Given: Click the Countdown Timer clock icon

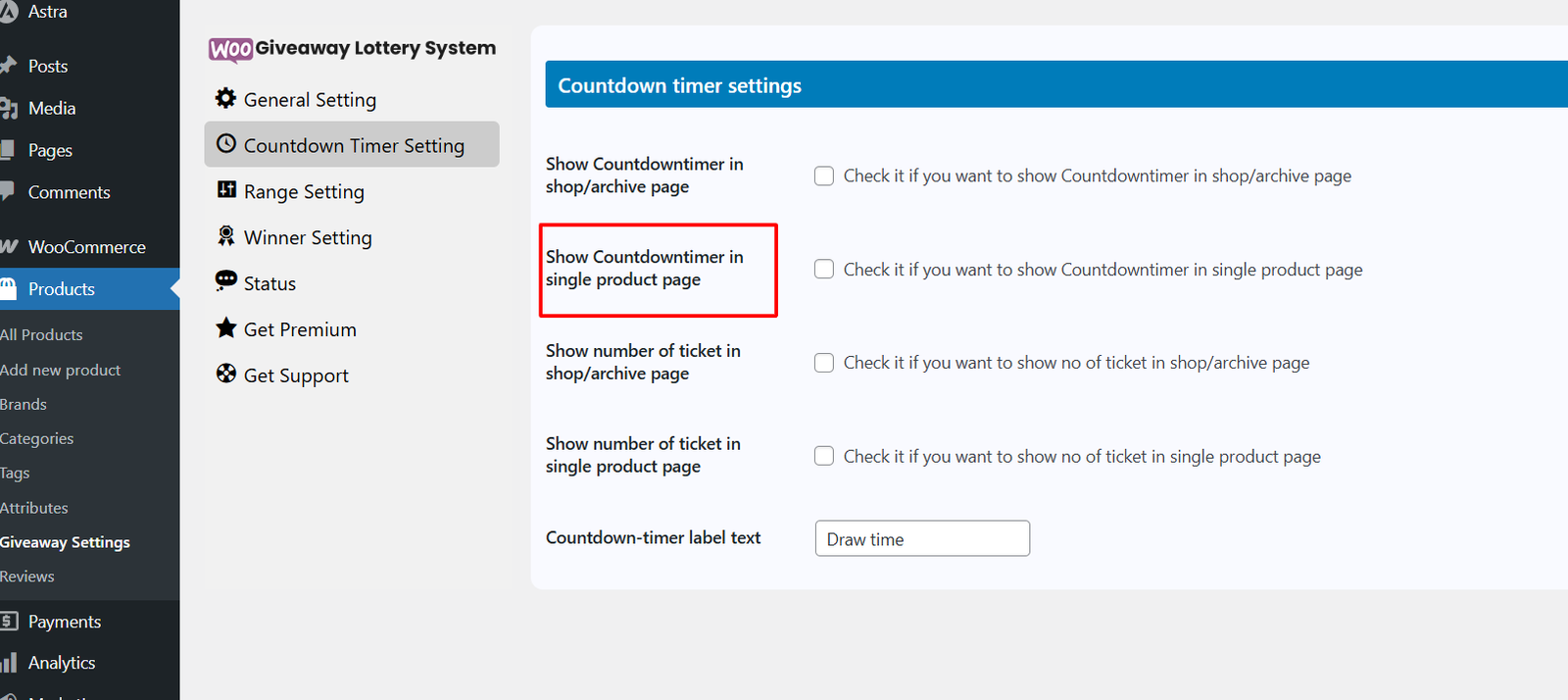Looking at the screenshot, I should 225,144.
